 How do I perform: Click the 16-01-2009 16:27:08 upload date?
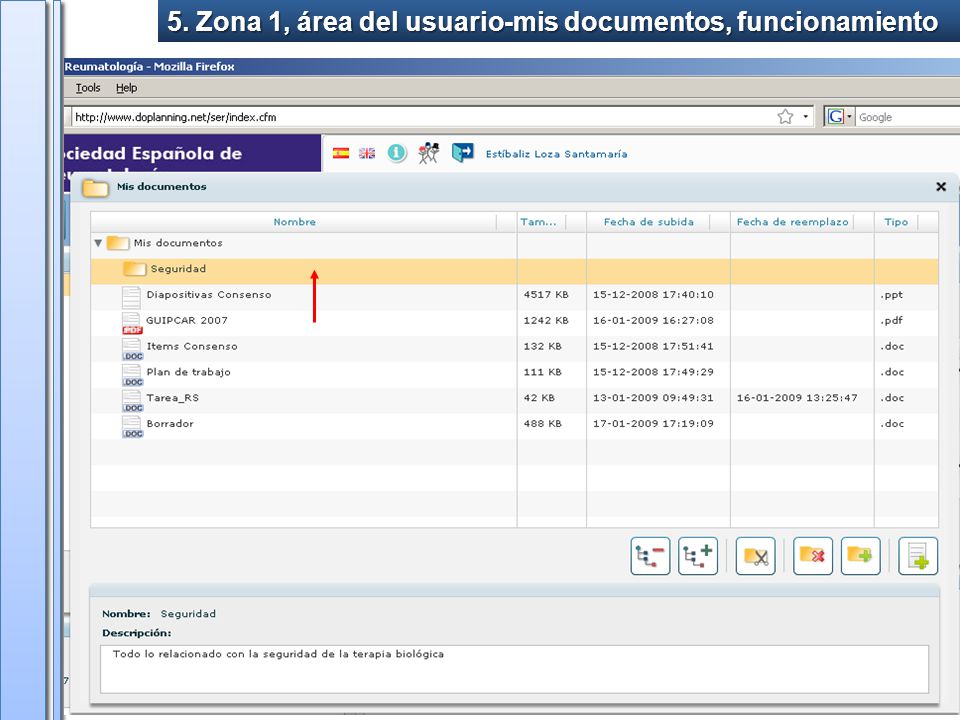click(653, 320)
